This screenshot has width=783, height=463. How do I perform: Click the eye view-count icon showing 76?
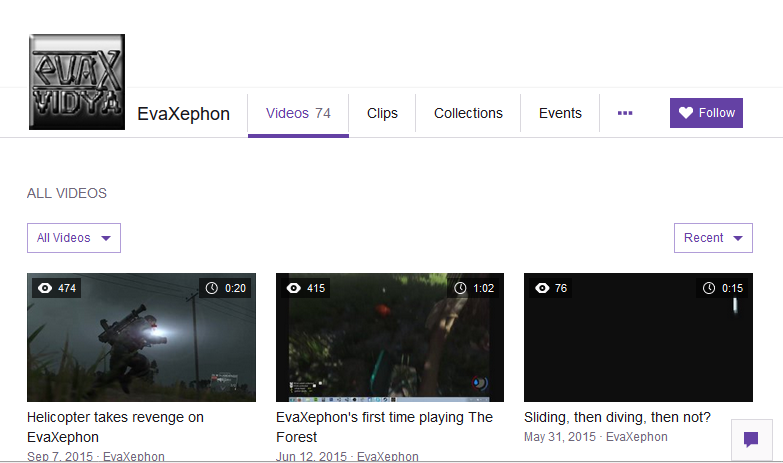pyautogui.click(x=542, y=288)
